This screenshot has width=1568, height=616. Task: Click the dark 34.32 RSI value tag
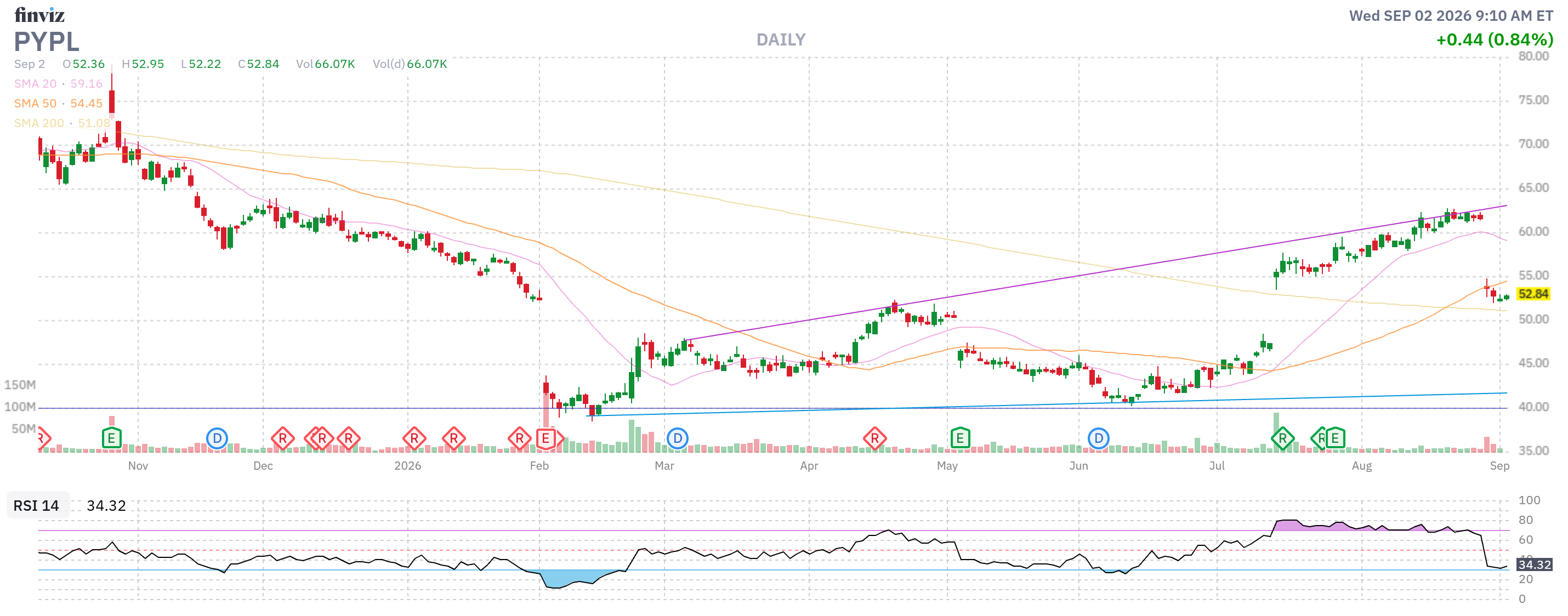1534,565
